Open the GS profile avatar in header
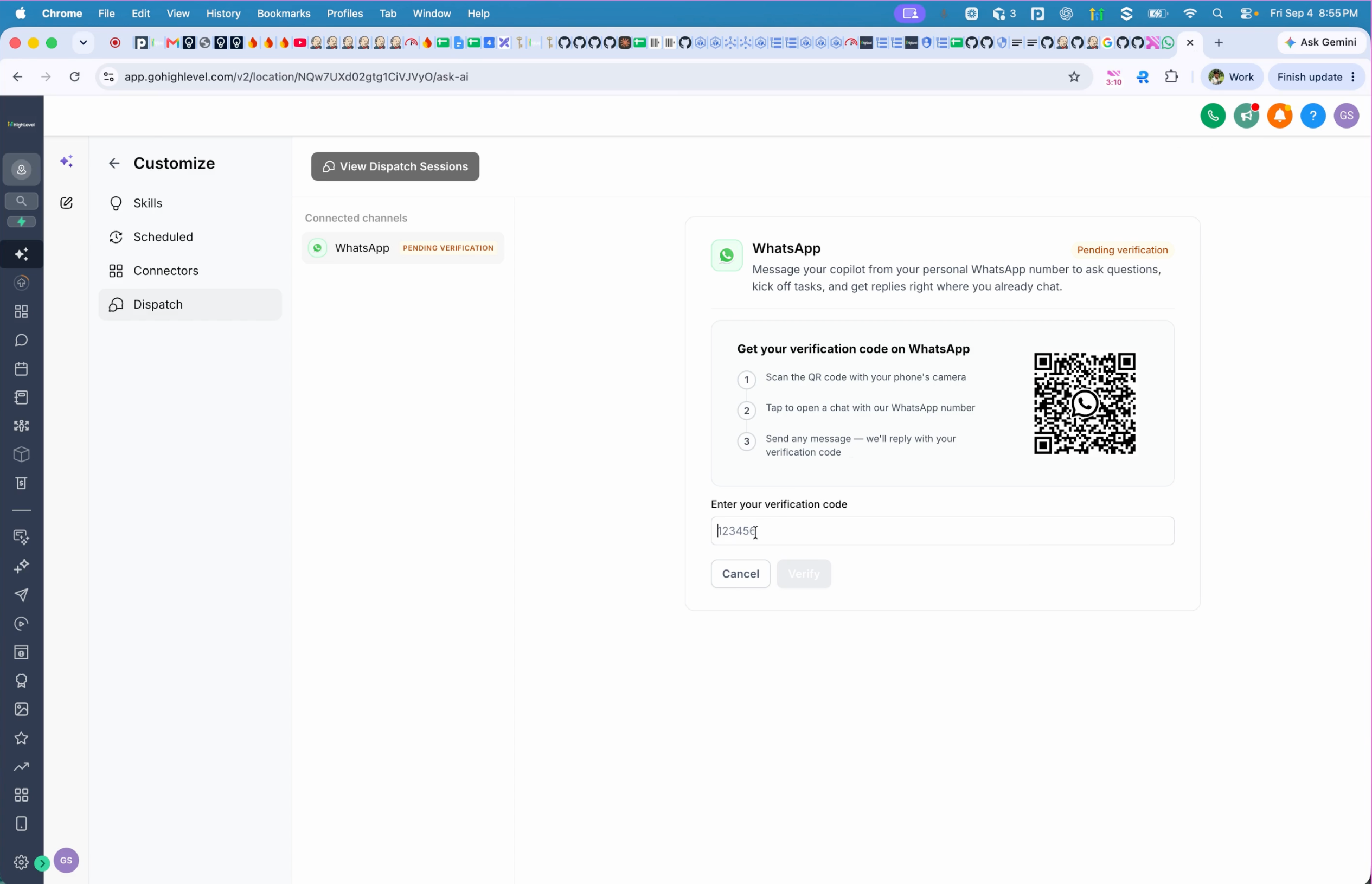This screenshot has width=1372, height=884. [x=1345, y=116]
